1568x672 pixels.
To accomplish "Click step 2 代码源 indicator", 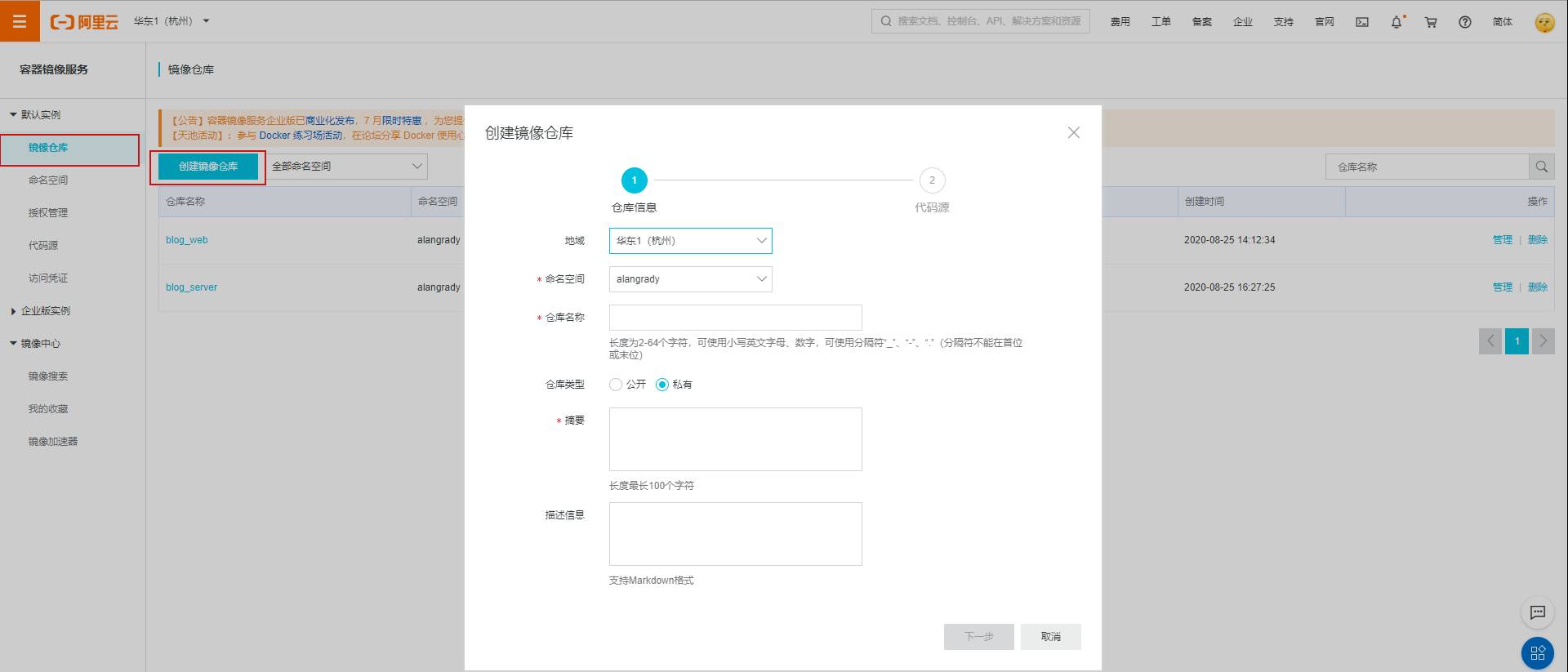I will pyautogui.click(x=932, y=180).
